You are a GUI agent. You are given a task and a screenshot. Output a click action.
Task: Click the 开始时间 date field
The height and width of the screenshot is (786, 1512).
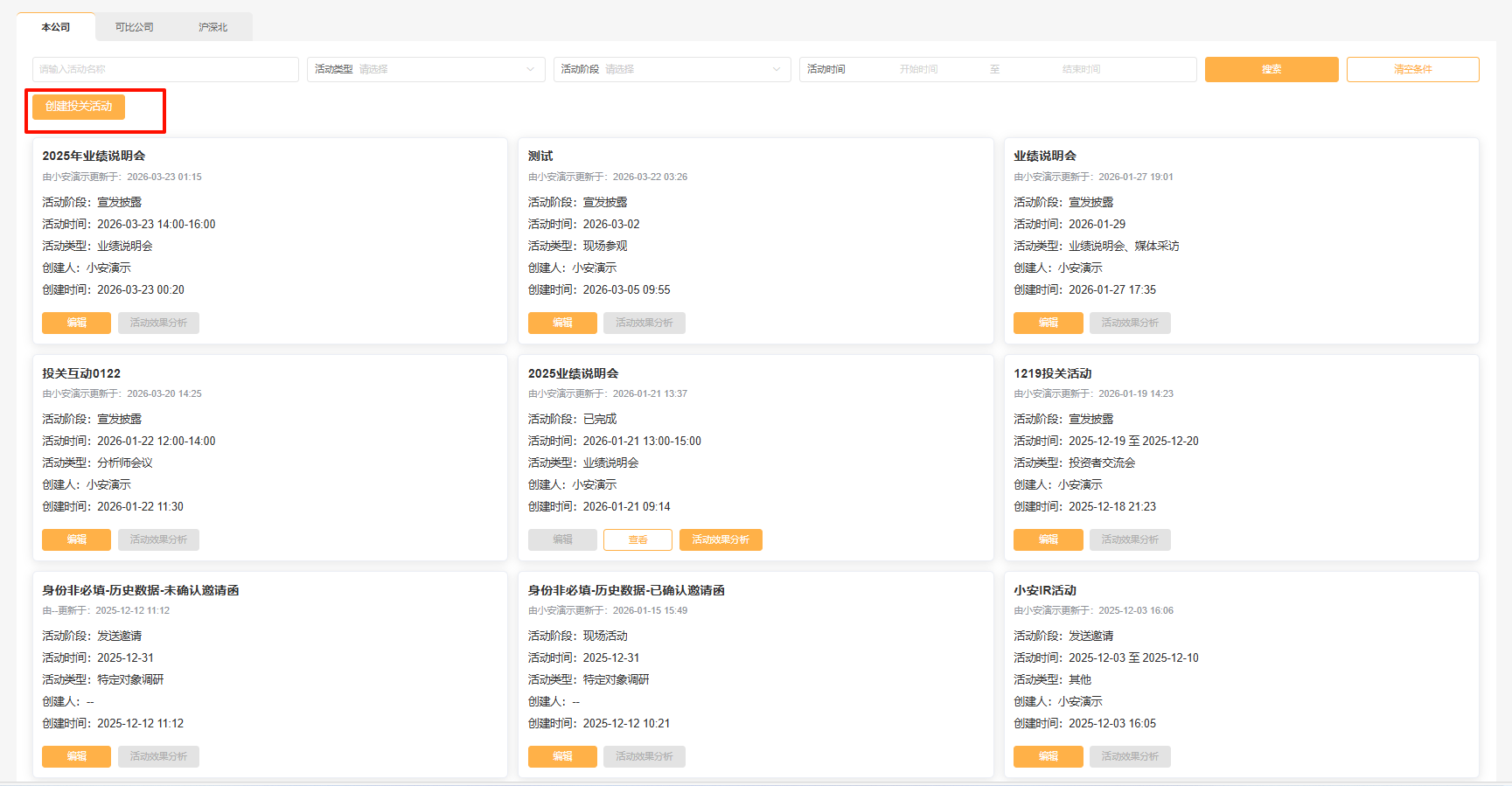(x=918, y=69)
